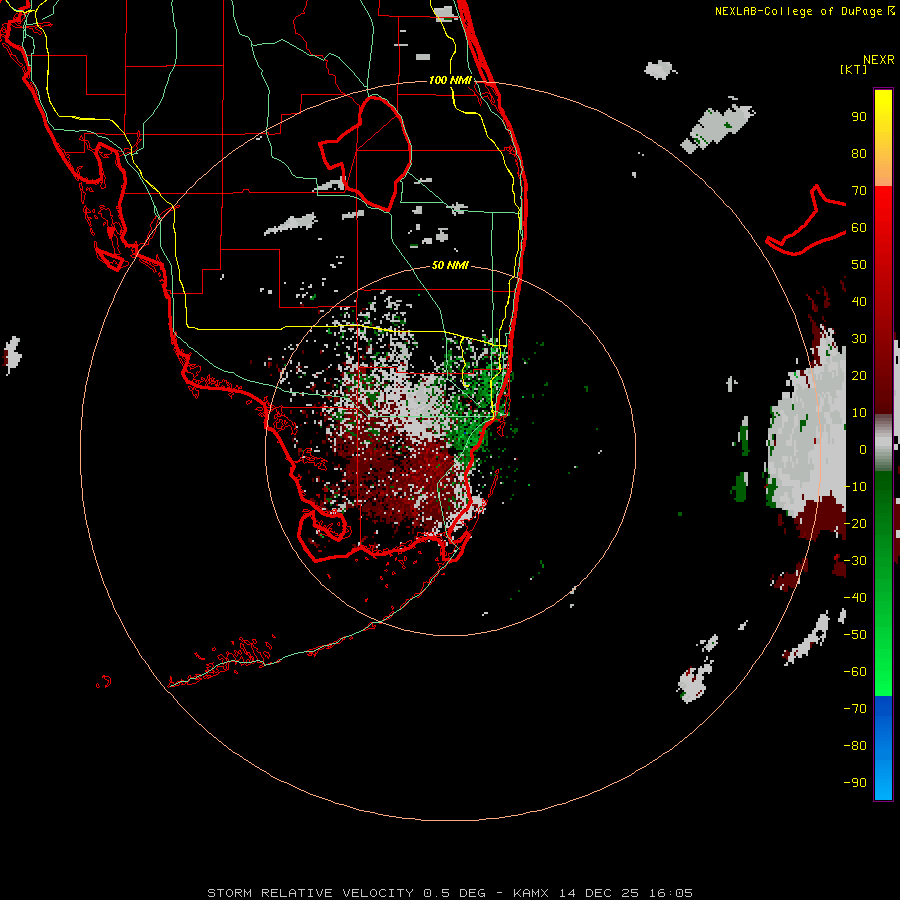Click the "14 DEC 25 16:05" timestamp
The width and height of the screenshot is (900, 900).
pos(624,893)
